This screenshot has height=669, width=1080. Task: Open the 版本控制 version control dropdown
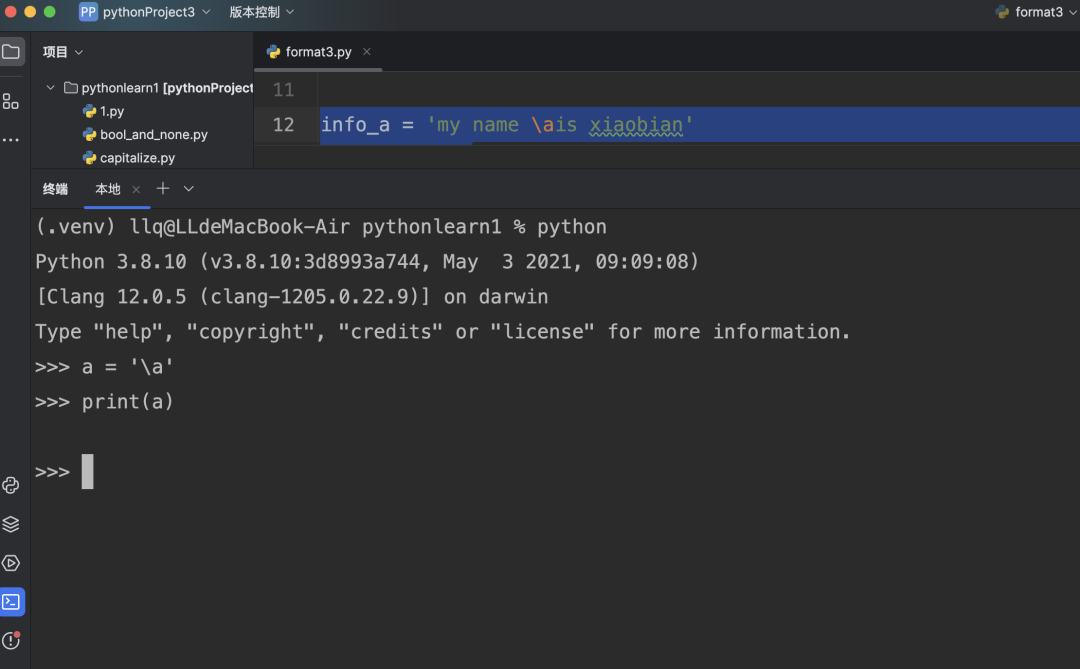click(x=261, y=12)
